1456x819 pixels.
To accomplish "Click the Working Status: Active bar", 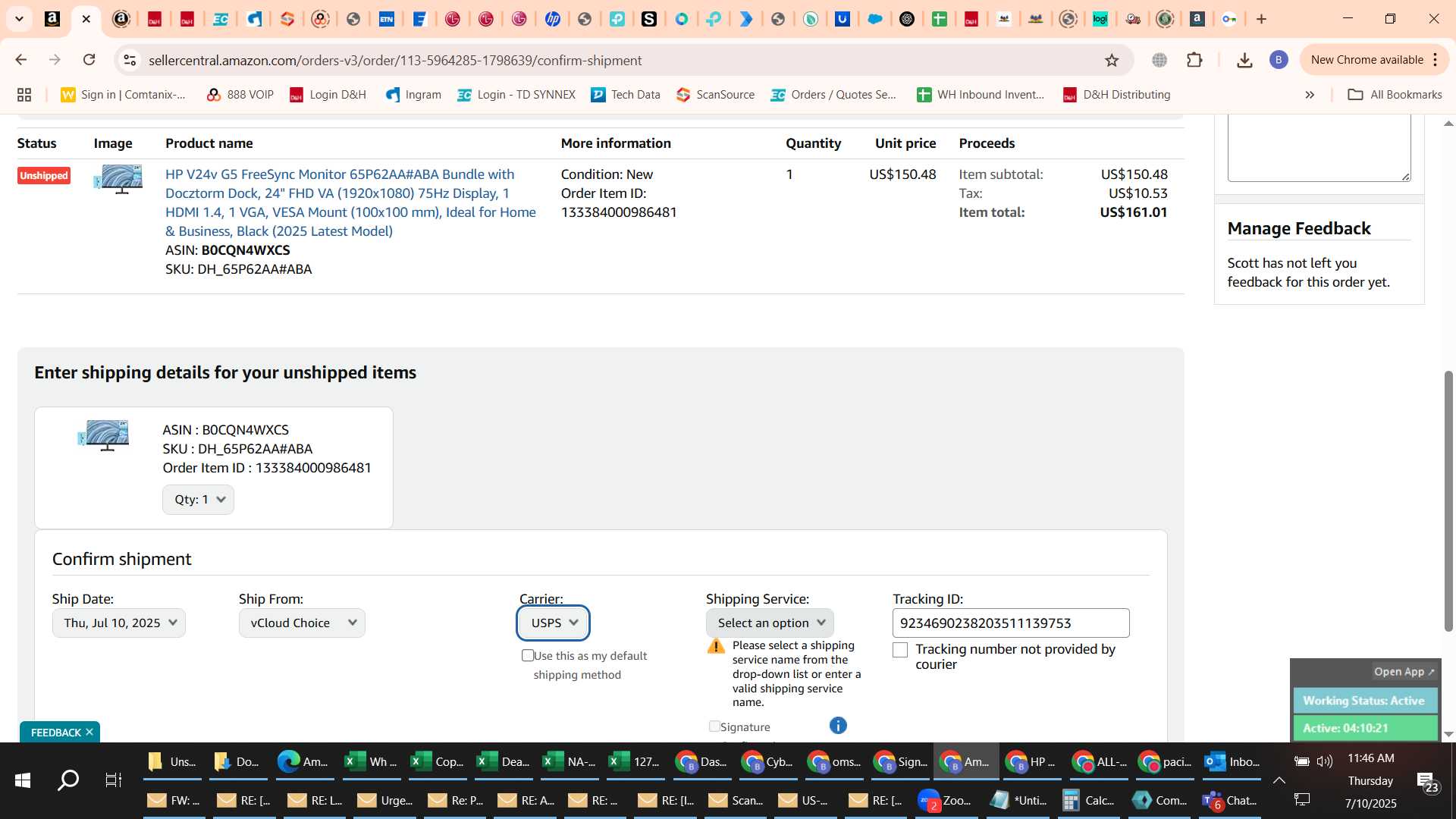I will point(1364,701).
